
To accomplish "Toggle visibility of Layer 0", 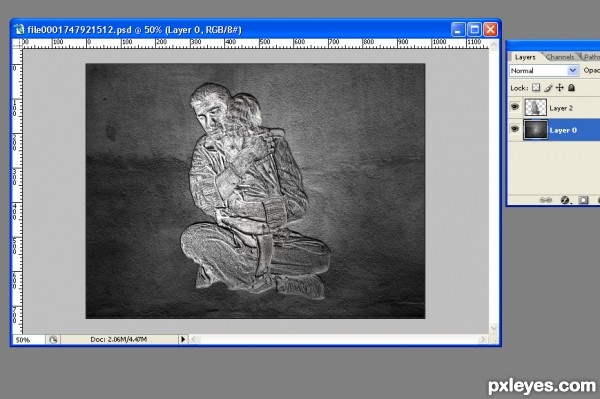I will point(515,129).
